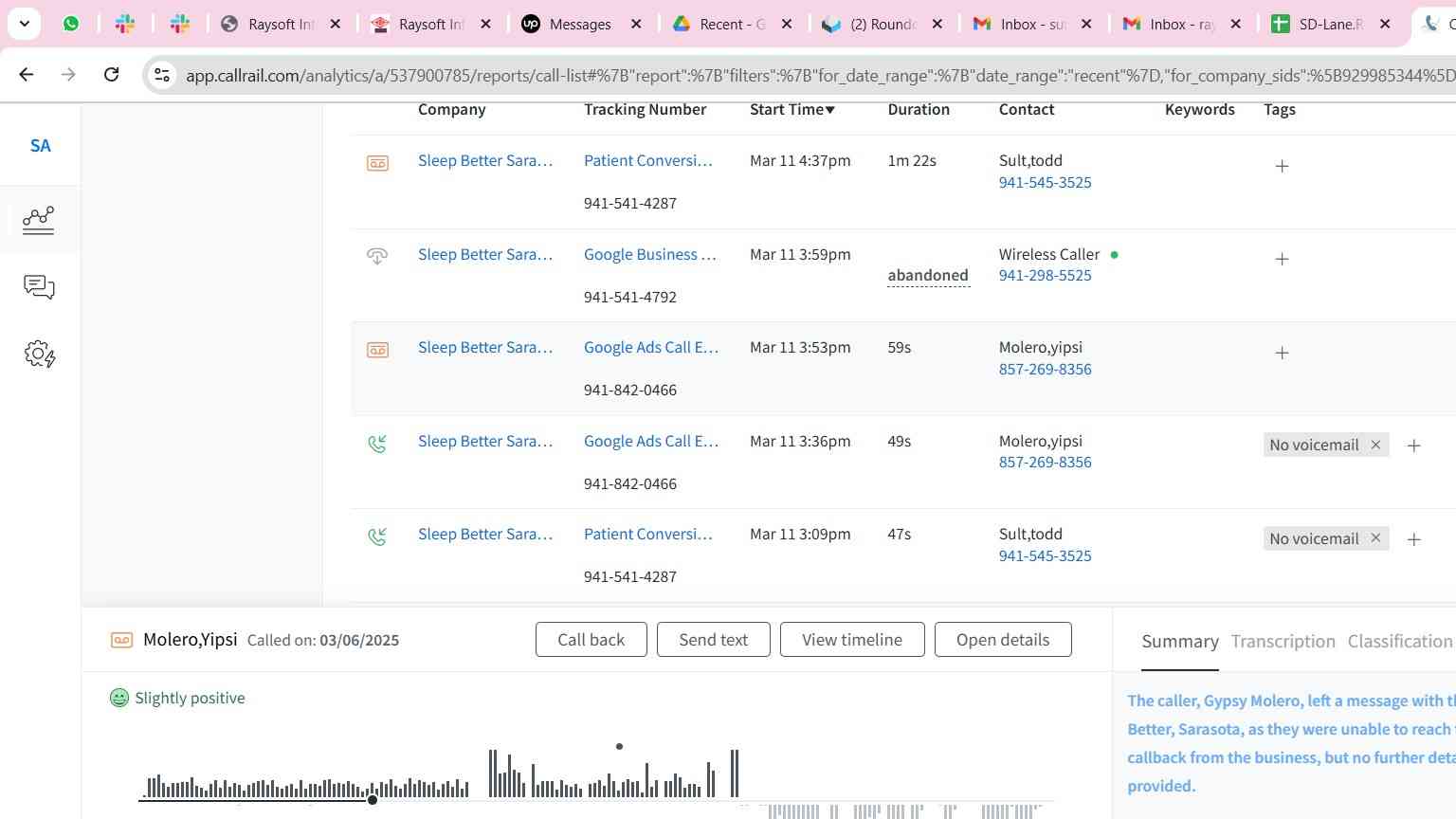Remove No voicemail tag from 3:36pm call
Image resolution: width=1456 pixels, height=819 pixels.
(1375, 445)
